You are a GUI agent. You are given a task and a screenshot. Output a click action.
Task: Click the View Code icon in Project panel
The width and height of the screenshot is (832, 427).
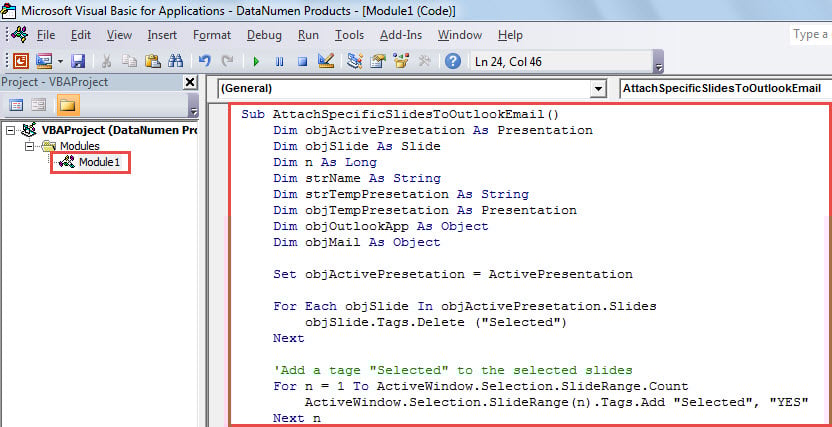pyautogui.click(x=17, y=105)
